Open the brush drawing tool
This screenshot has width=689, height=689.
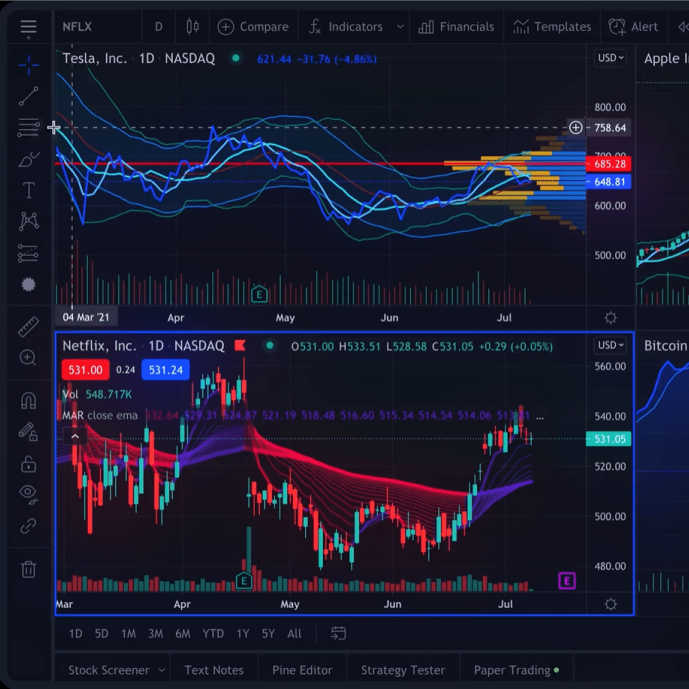coord(29,160)
